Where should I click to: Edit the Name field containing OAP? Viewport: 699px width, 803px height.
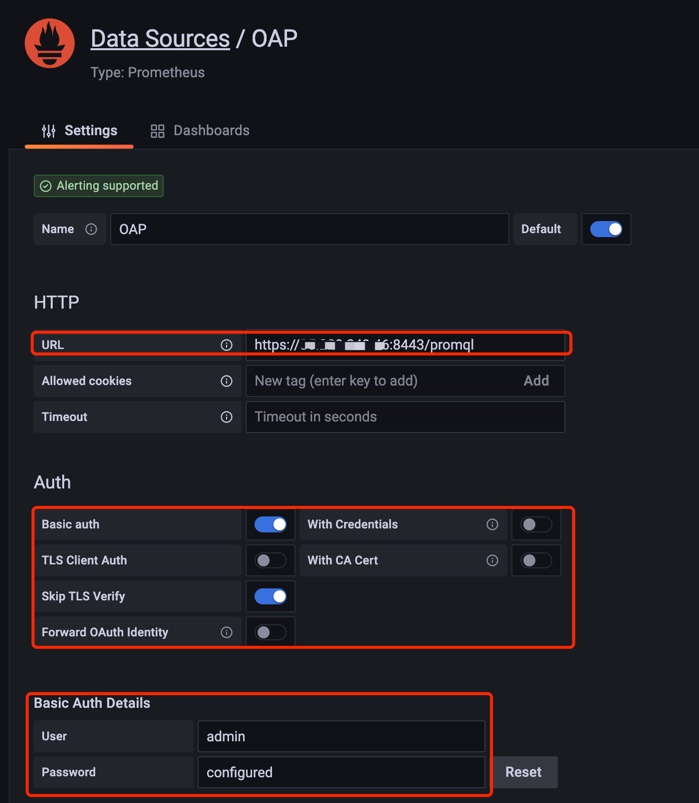pos(309,229)
